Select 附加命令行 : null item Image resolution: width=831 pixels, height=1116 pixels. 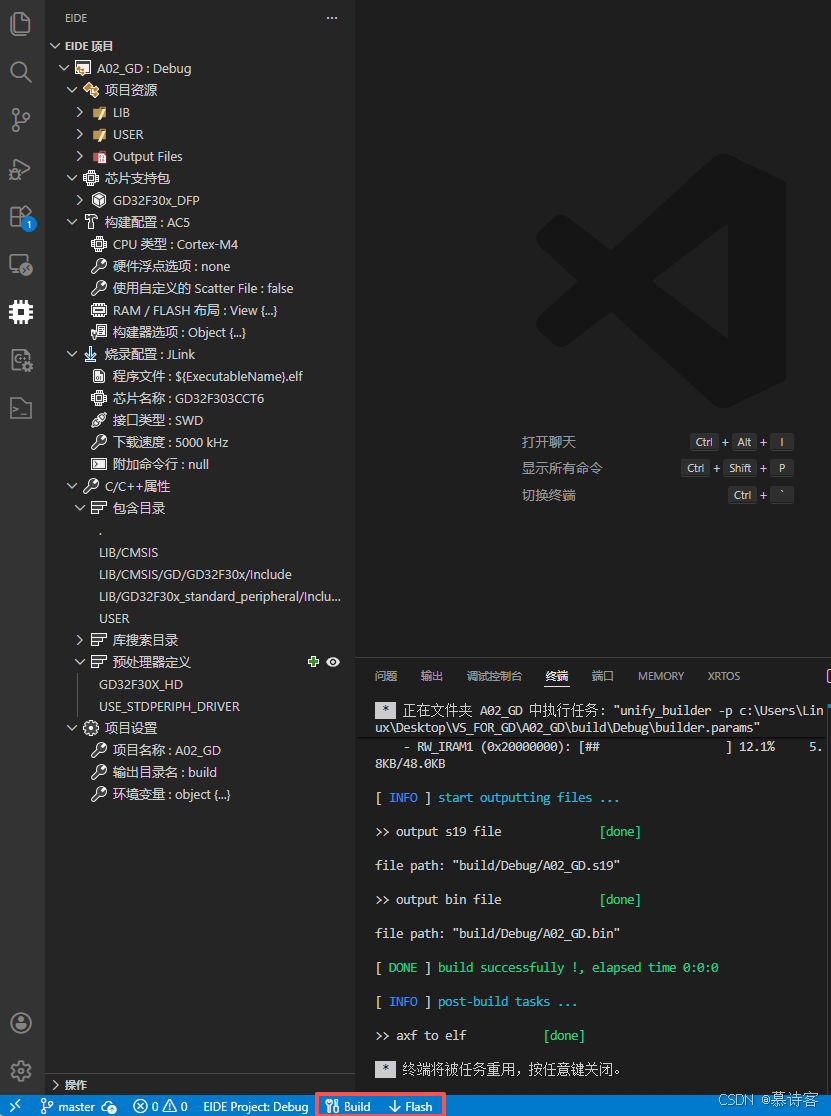coord(161,465)
